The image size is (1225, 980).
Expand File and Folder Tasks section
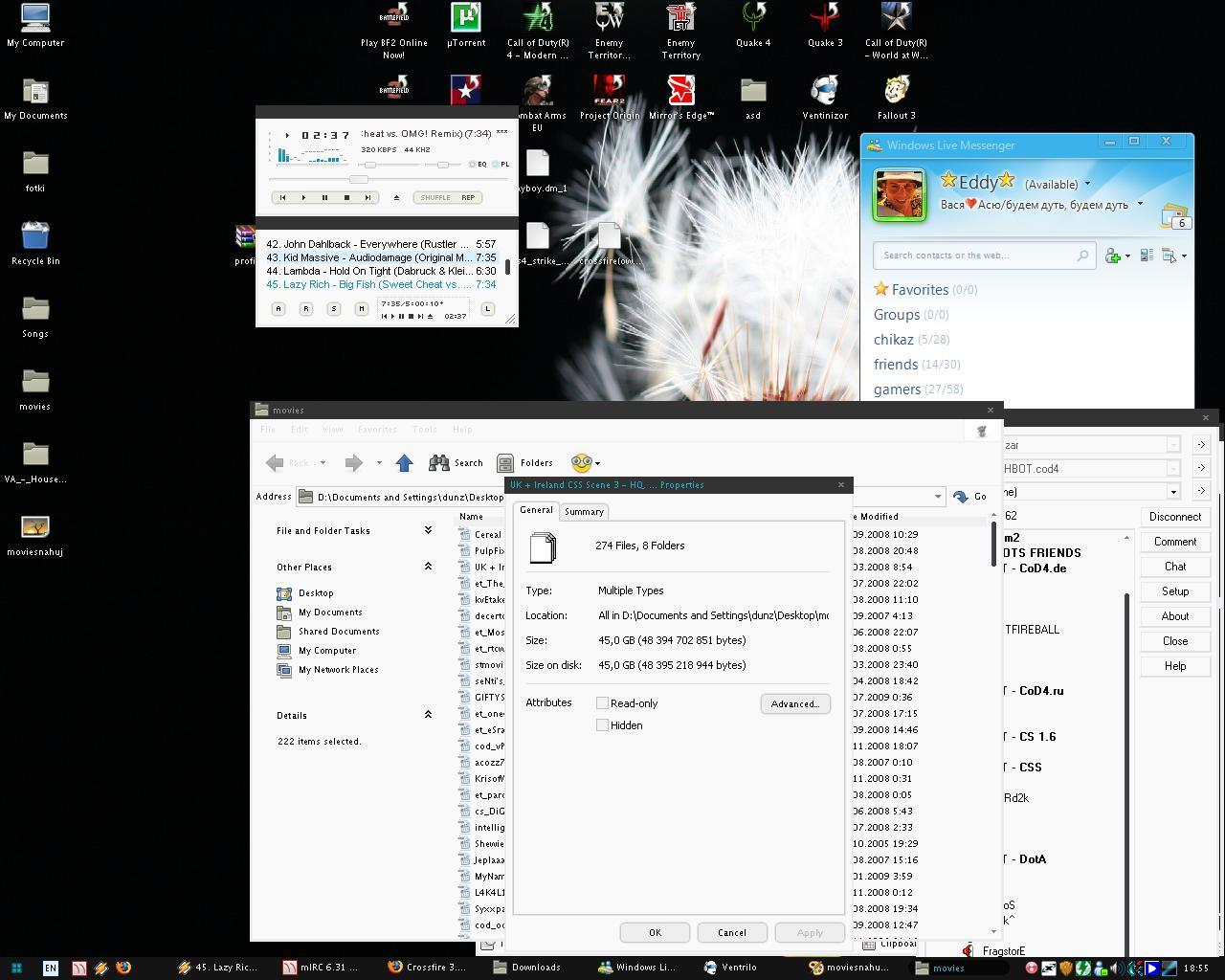428,530
